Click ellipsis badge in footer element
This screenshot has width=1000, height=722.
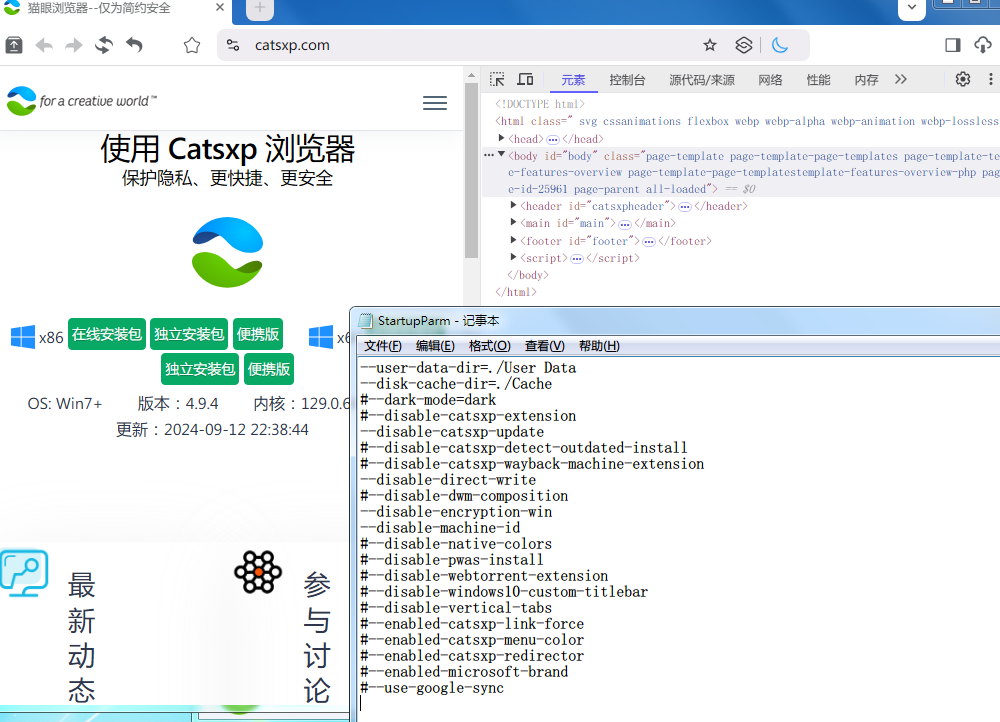click(x=649, y=241)
